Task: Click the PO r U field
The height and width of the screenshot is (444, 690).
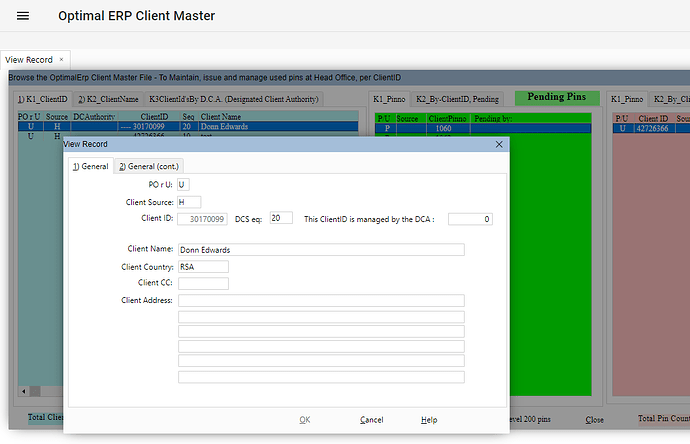Action: [183, 184]
